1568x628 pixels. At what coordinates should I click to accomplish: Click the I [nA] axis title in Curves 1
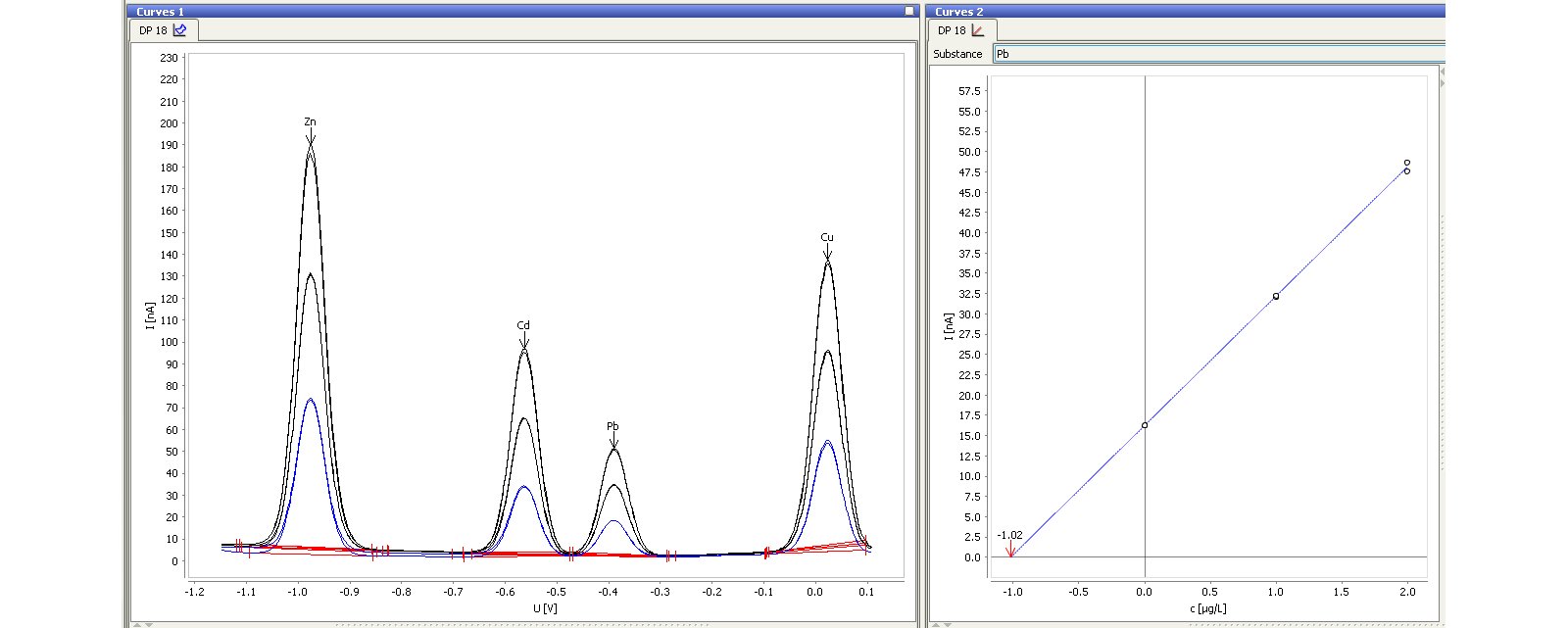tap(151, 314)
